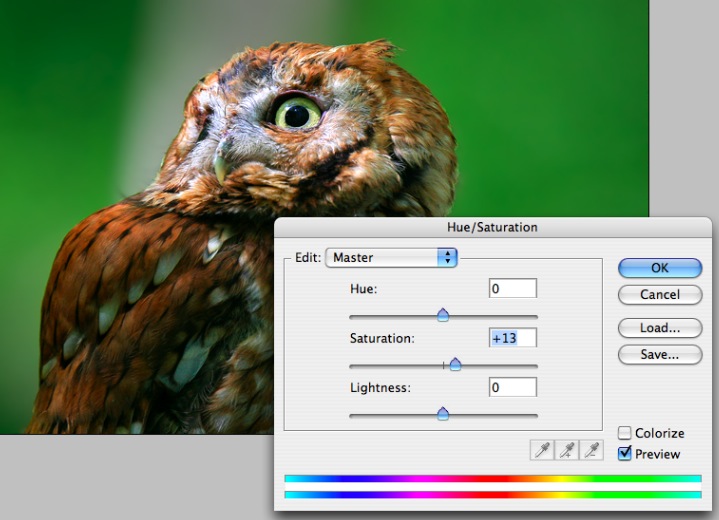This screenshot has height=520, width=719.
Task: Enable the Colorize checkbox
Action: pyautogui.click(x=625, y=433)
